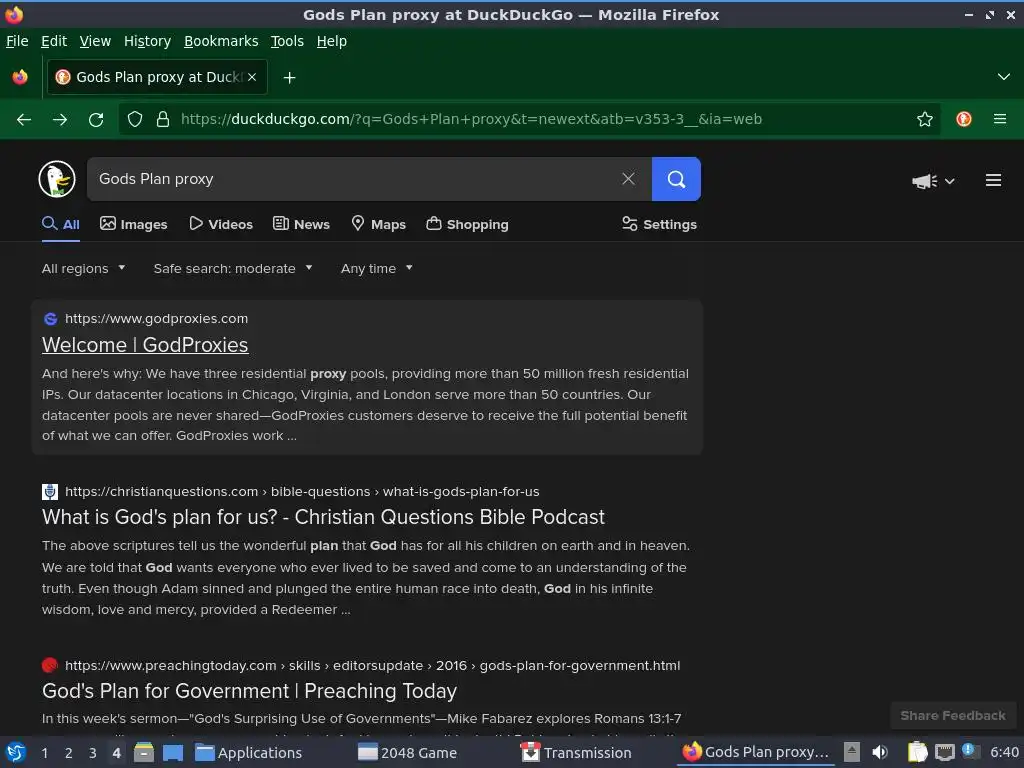Switch to workspace 4
This screenshot has height=768, width=1024.
click(116, 753)
